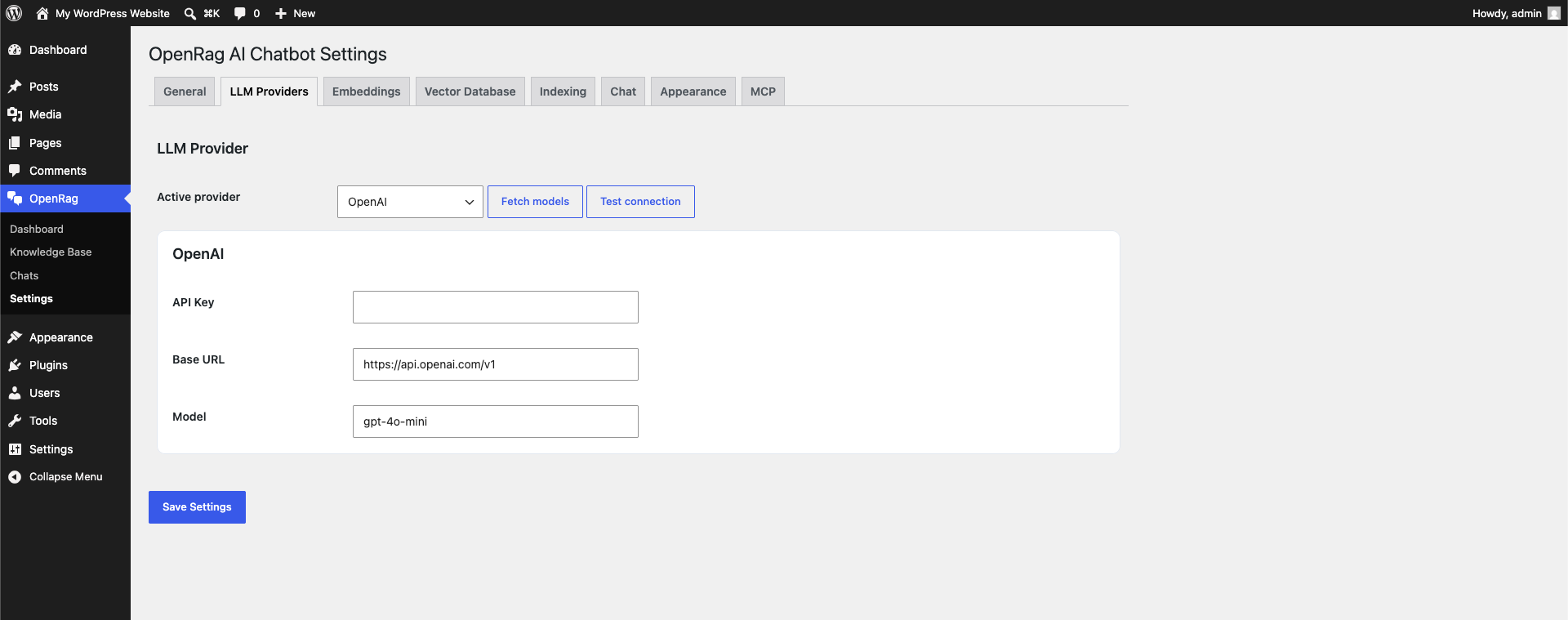Screen dimensions: 1568x620
Task: Open the Appearance settings tab
Action: (693, 91)
